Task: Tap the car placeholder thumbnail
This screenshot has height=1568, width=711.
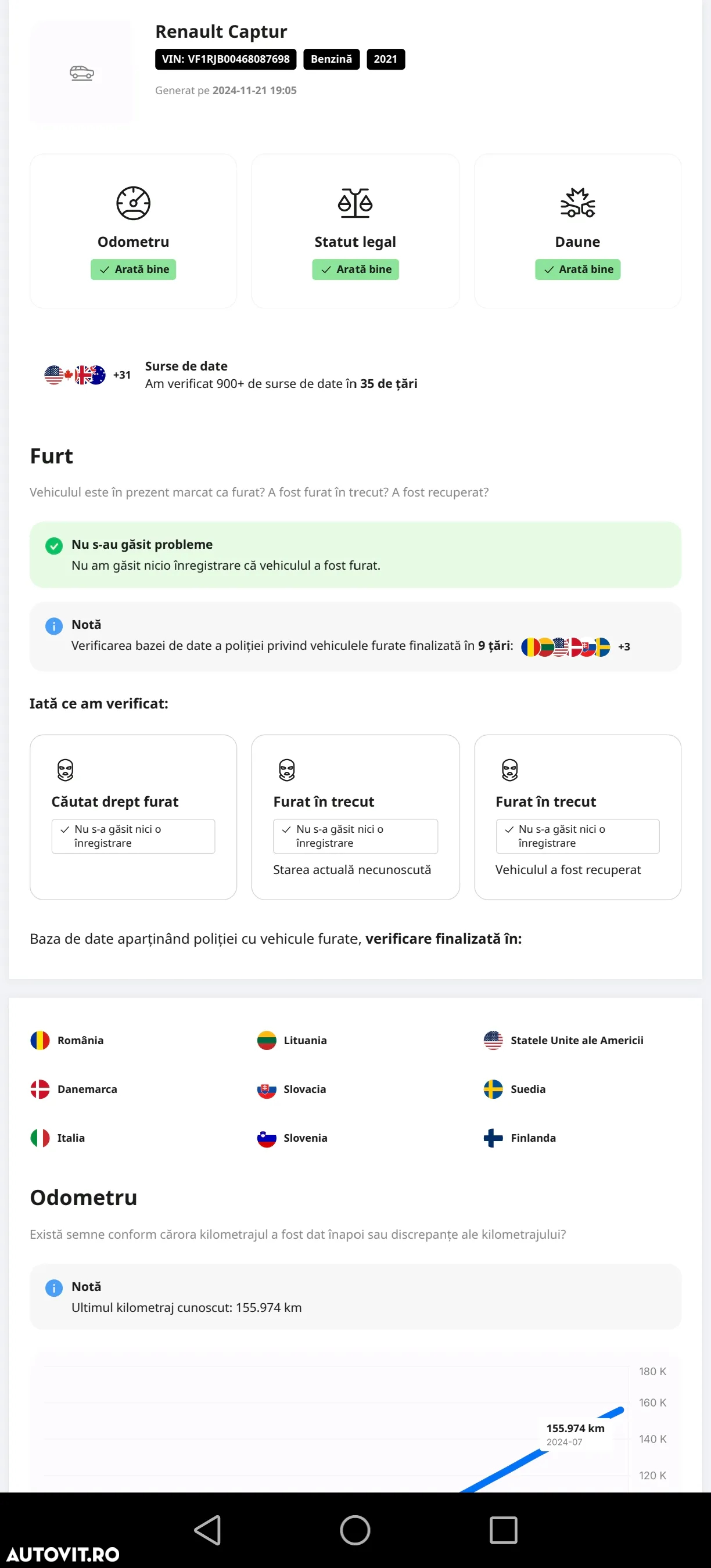Action: [x=81, y=73]
